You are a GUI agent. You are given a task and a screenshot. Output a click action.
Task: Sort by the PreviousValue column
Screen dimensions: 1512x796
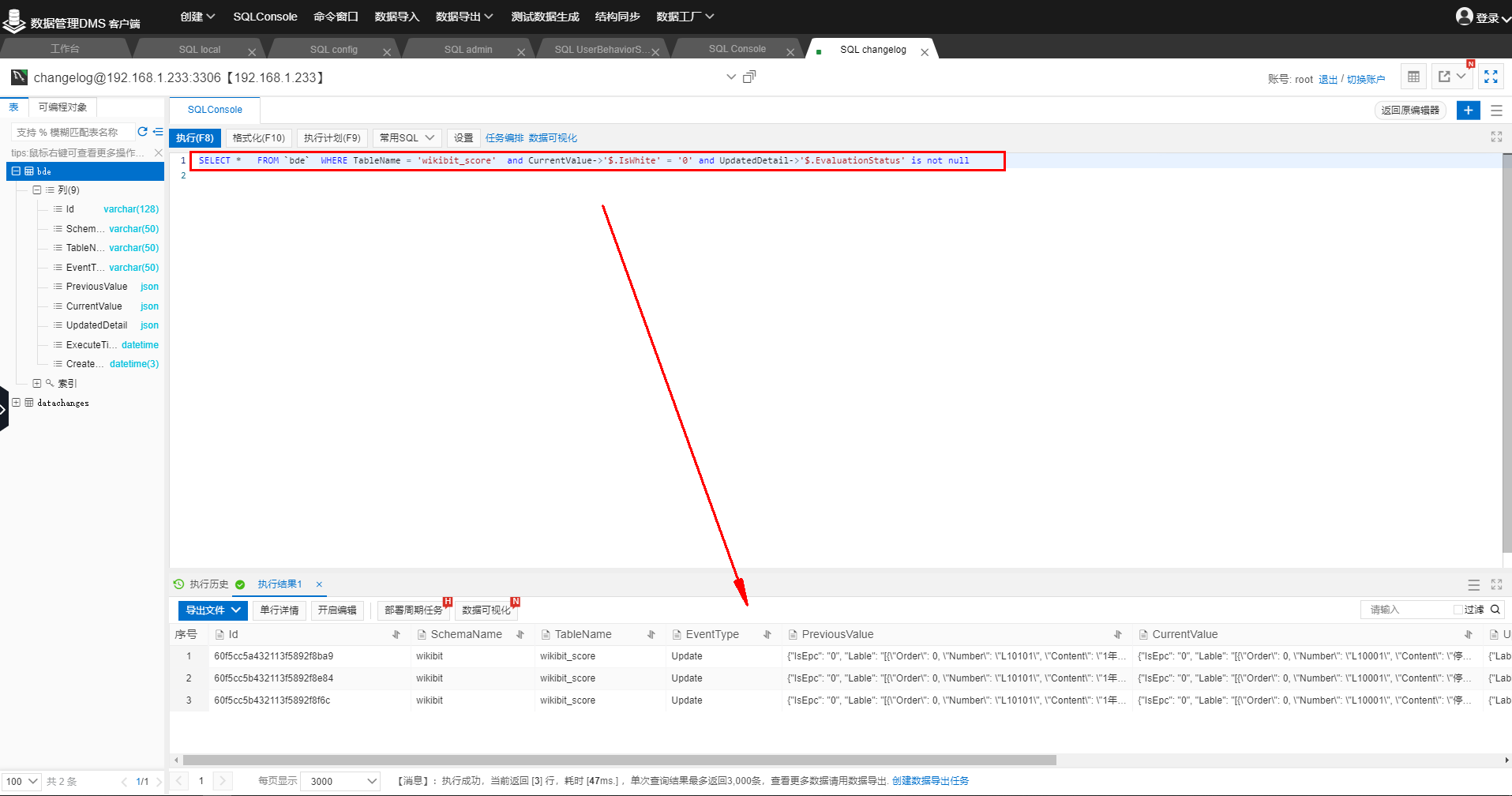pyautogui.click(x=1118, y=634)
